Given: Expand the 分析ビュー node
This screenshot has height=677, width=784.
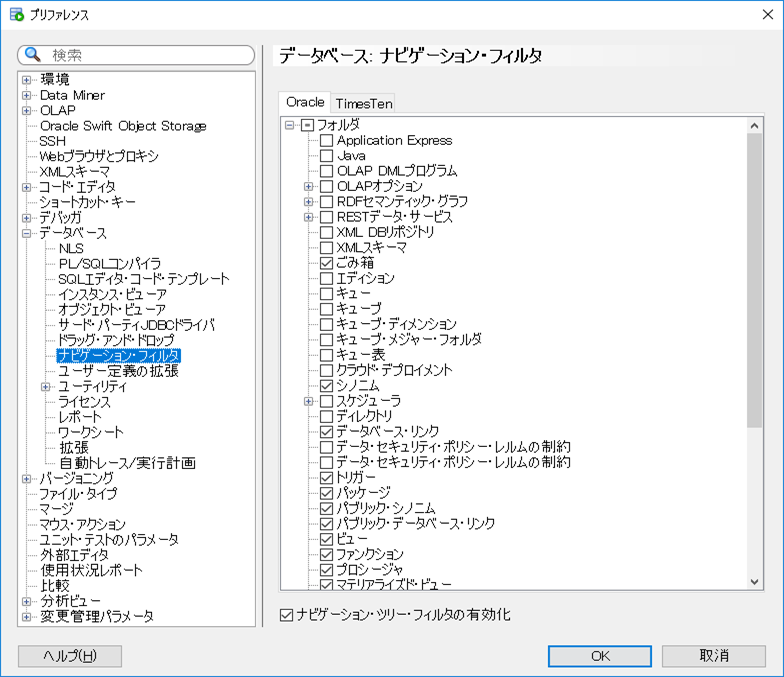Looking at the screenshot, I should (26, 602).
